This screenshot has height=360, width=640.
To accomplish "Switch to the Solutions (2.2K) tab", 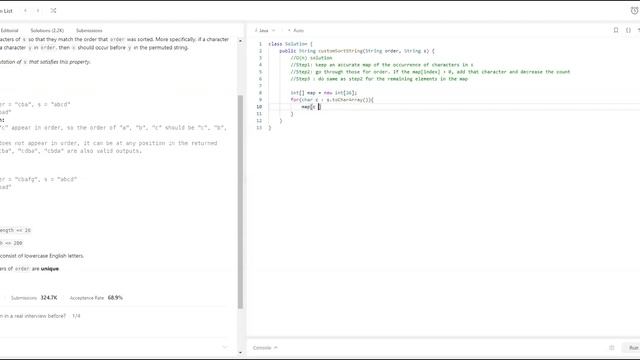I will (47, 31).
